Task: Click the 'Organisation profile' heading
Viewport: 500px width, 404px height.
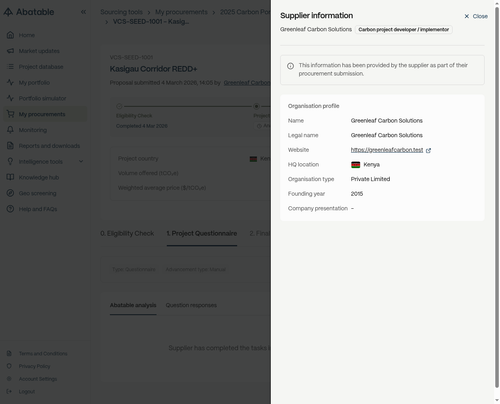Action: coord(313,106)
